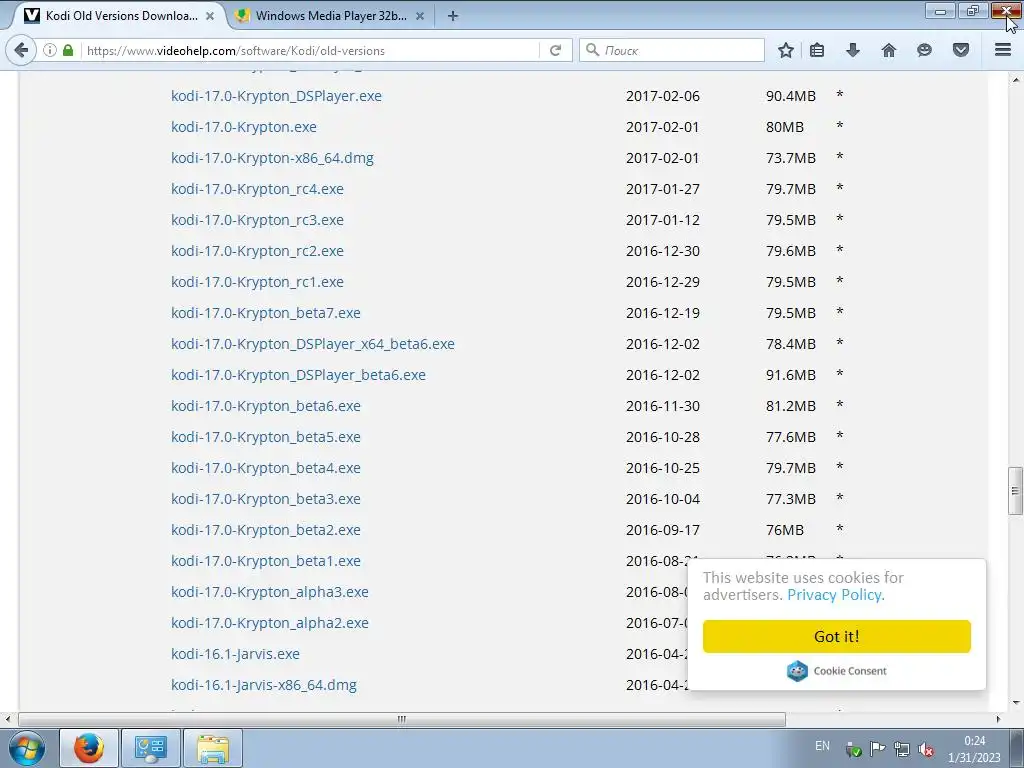This screenshot has width=1024, height=768.
Task: Open the Windows Start menu
Action: click(27, 748)
